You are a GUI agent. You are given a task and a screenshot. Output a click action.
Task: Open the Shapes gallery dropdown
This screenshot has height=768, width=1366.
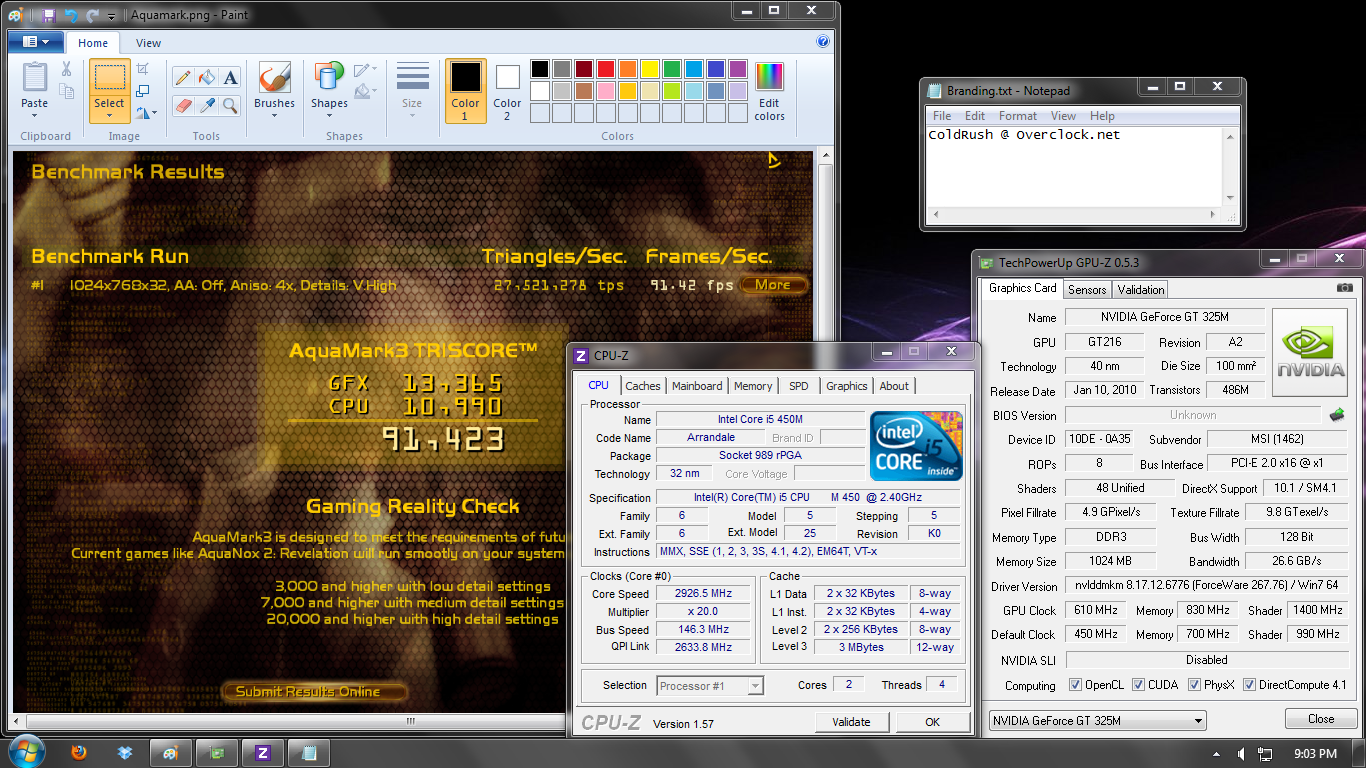point(329,114)
